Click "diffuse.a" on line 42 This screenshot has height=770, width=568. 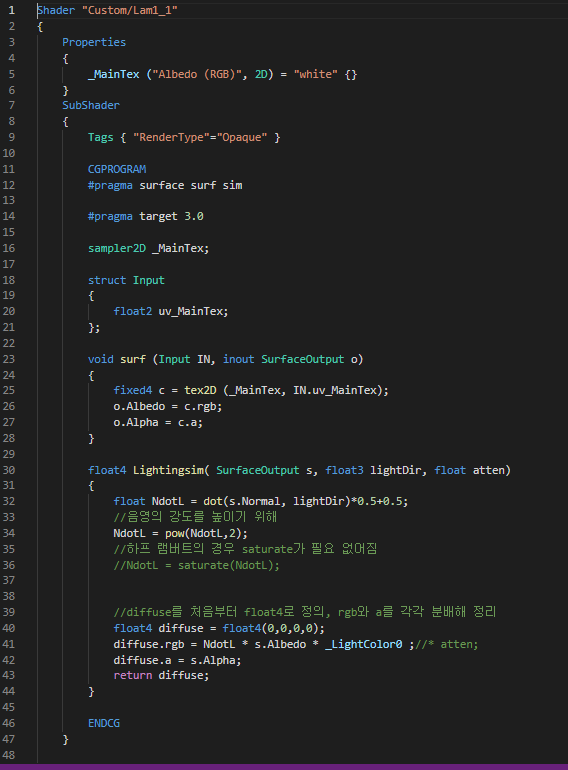point(142,660)
